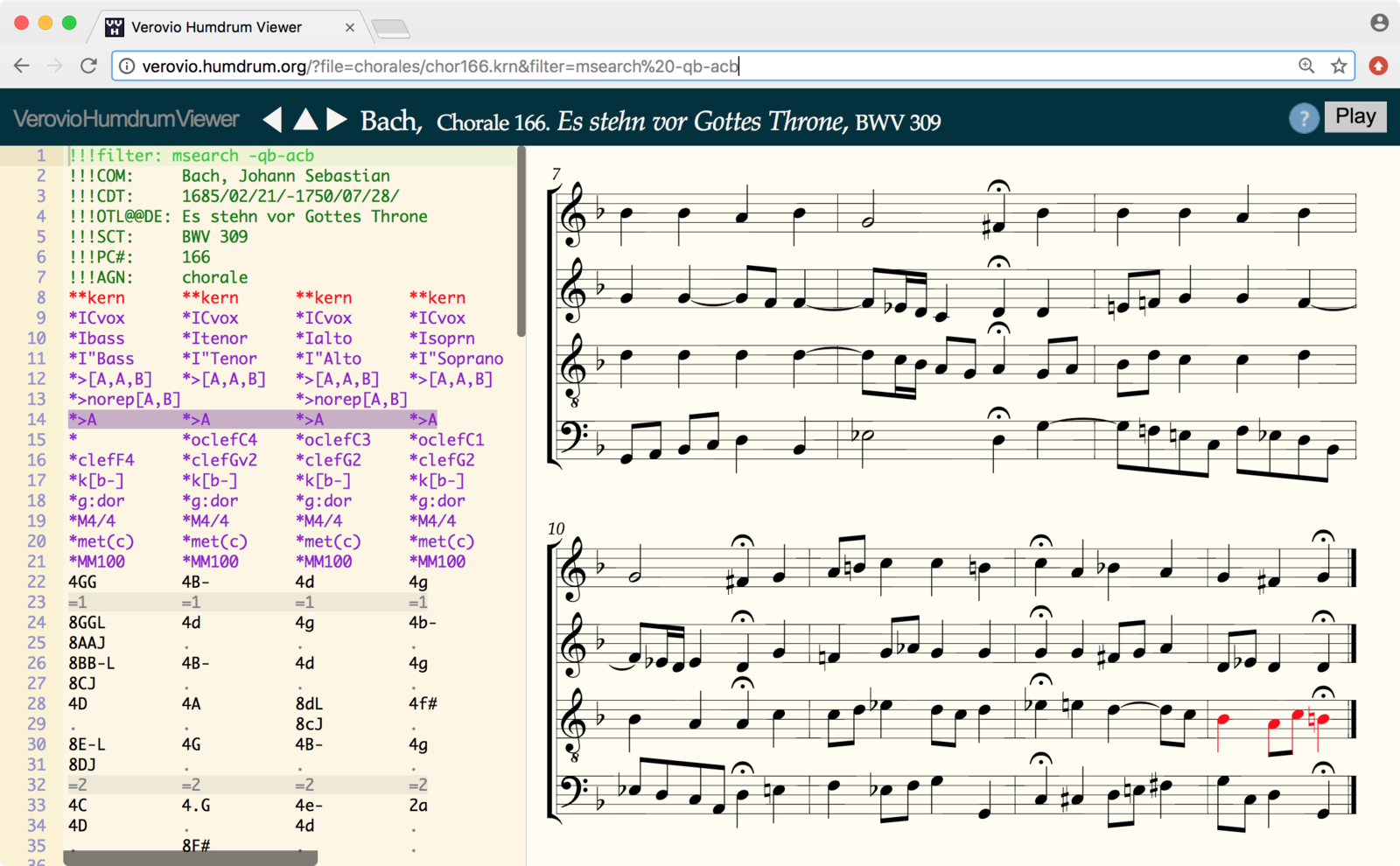Click the filter msearch line in editor
1400x866 pixels.
click(x=192, y=156)
